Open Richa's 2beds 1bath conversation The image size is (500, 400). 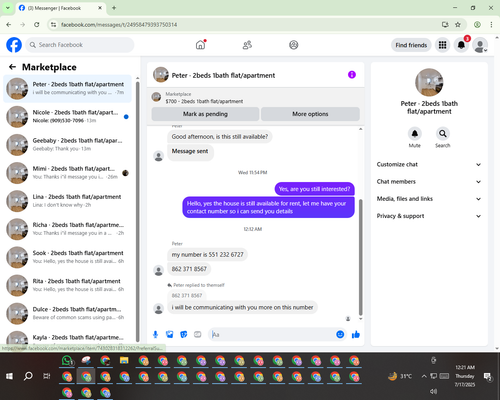point(67,229)
